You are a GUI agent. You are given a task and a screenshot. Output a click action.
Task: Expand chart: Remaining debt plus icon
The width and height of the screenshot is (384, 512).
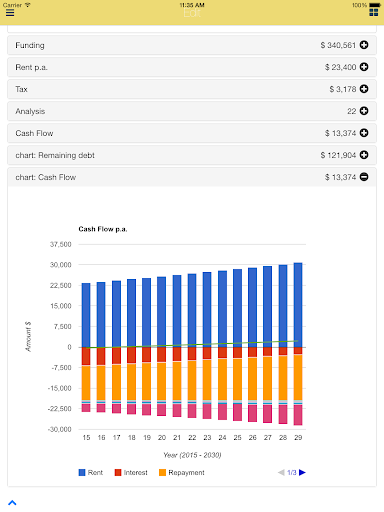click(364, 155)
